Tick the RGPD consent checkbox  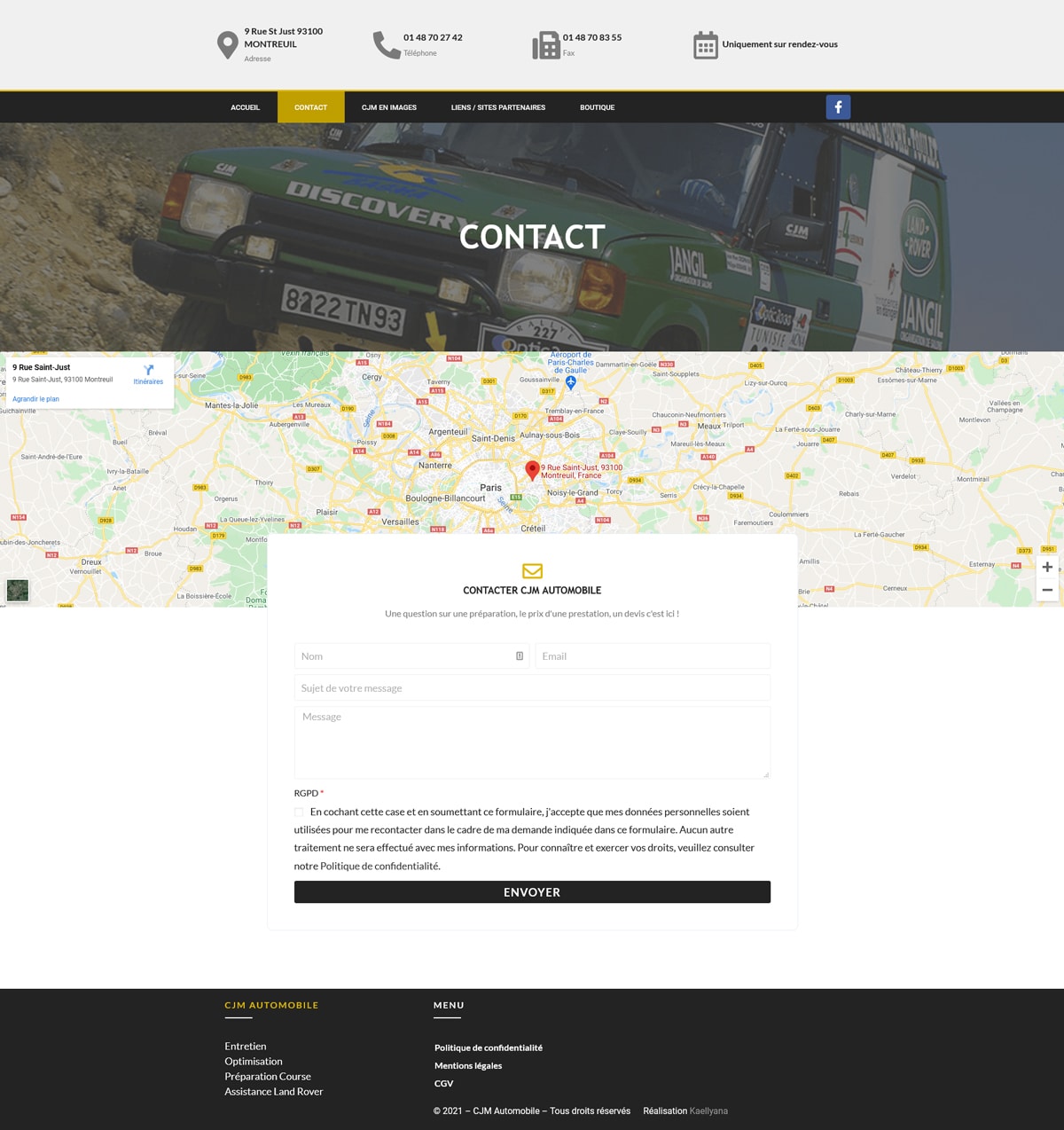[299, 812]
